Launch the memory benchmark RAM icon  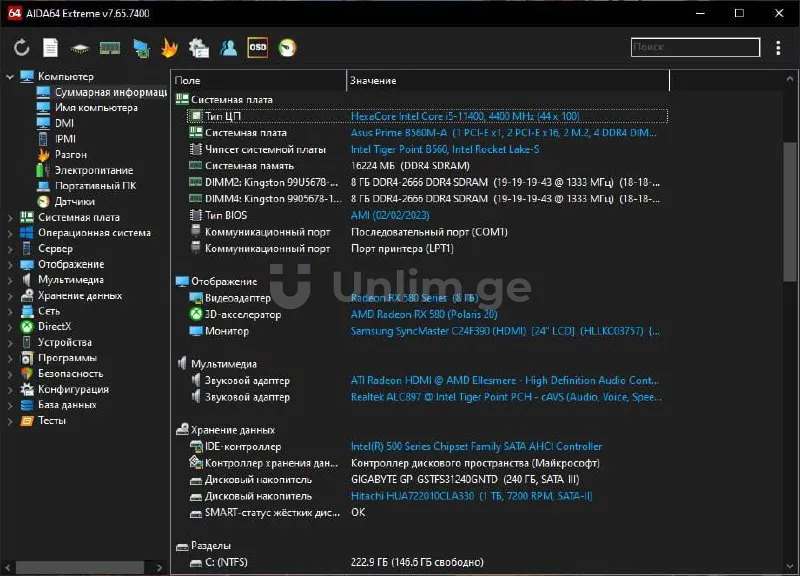[110, 47]
